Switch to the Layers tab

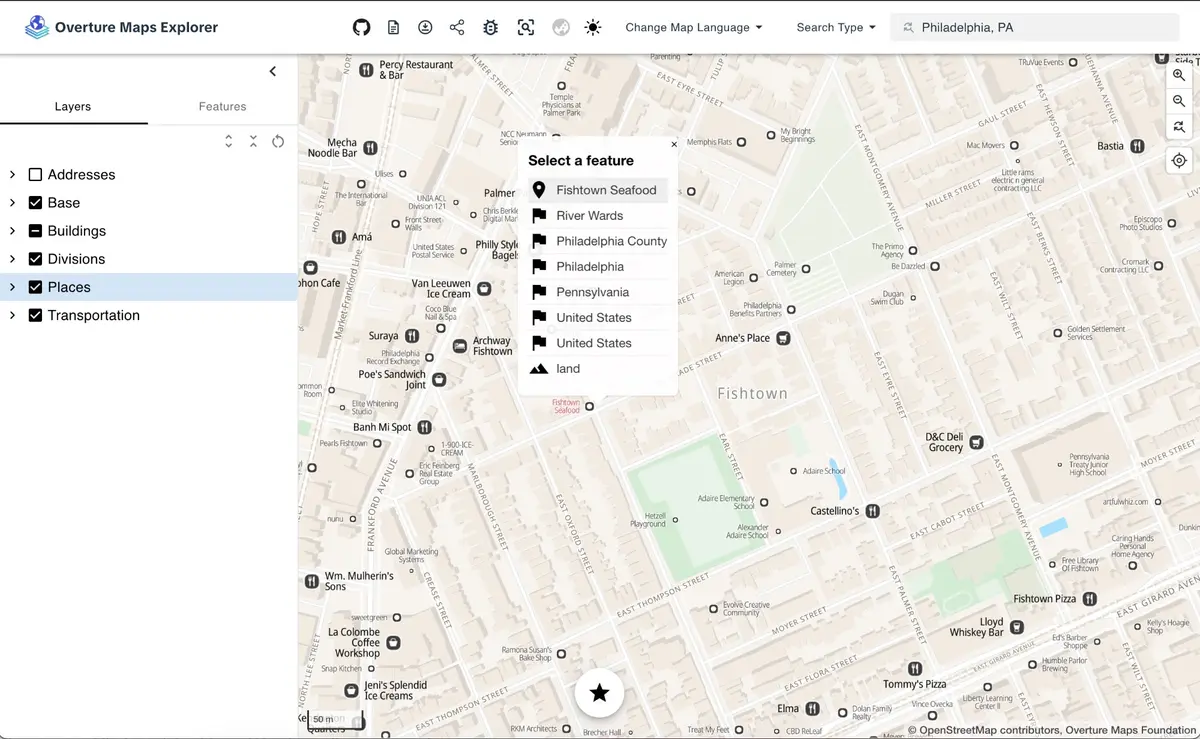(x=72, y=106)
